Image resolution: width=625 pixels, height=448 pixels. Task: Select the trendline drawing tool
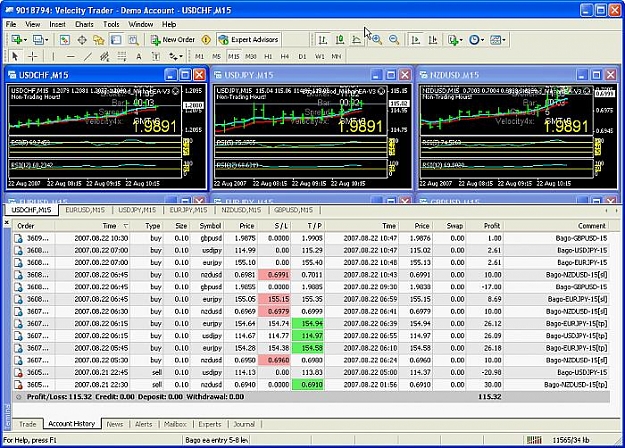(88, 57)
